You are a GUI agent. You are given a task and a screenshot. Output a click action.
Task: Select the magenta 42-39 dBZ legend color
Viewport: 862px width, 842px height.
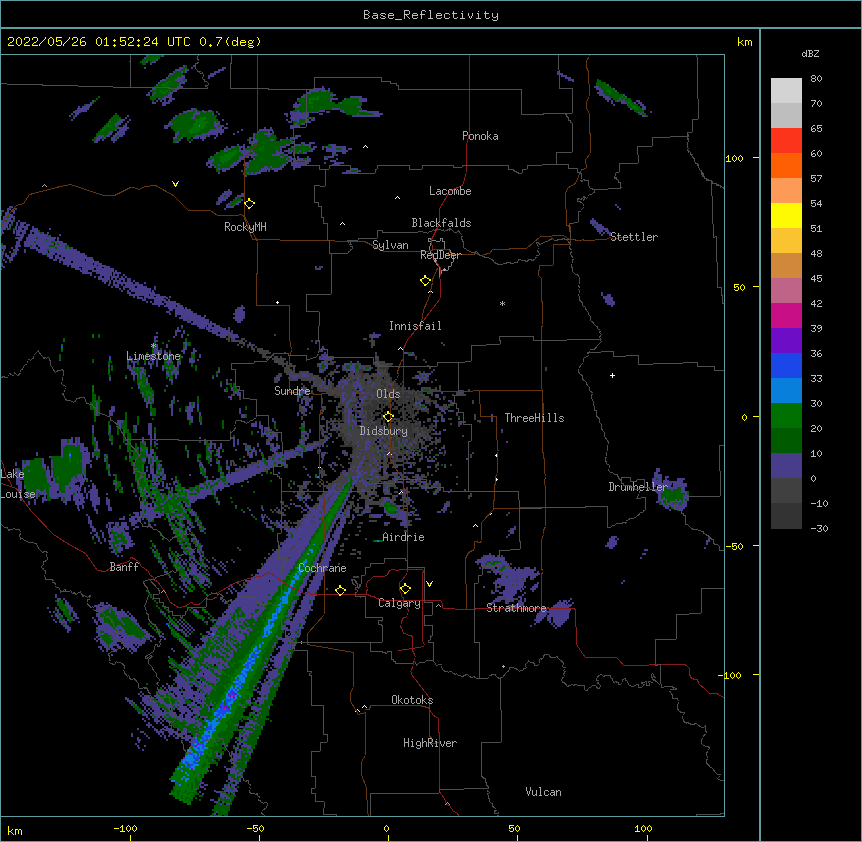(x=786, y=315)
